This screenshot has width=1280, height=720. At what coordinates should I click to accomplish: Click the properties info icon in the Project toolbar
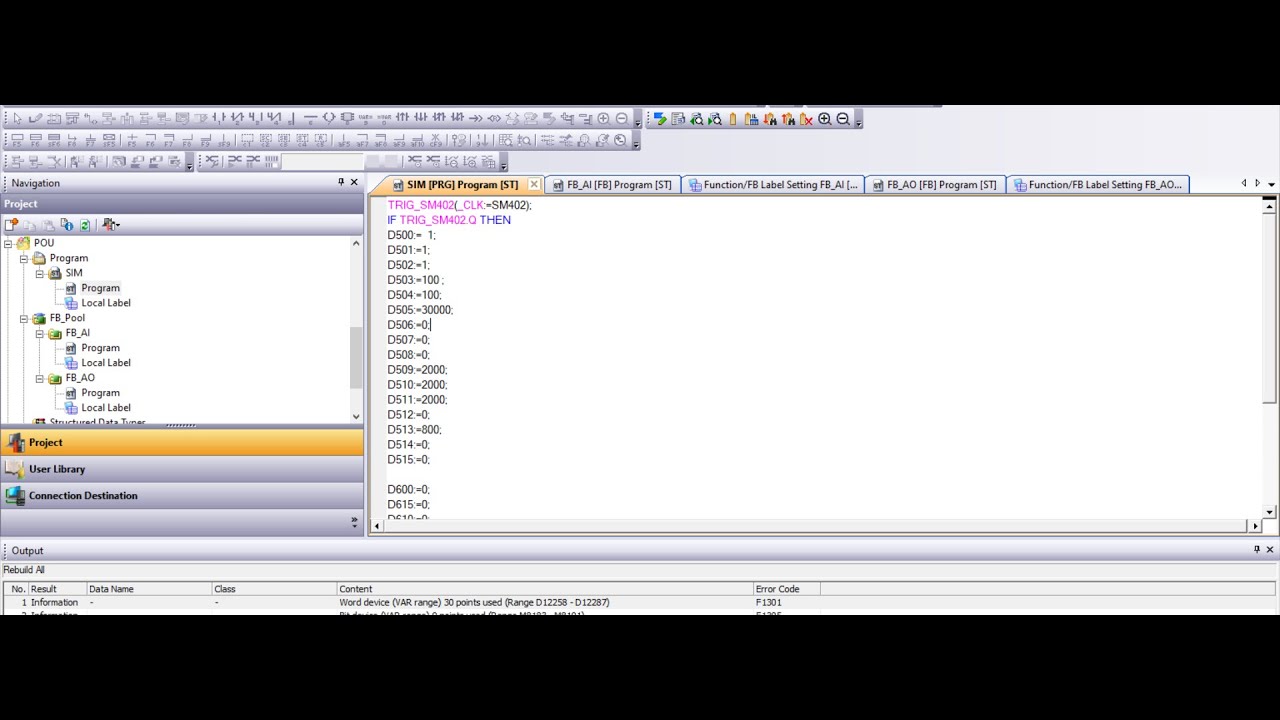tap(66, 225)
